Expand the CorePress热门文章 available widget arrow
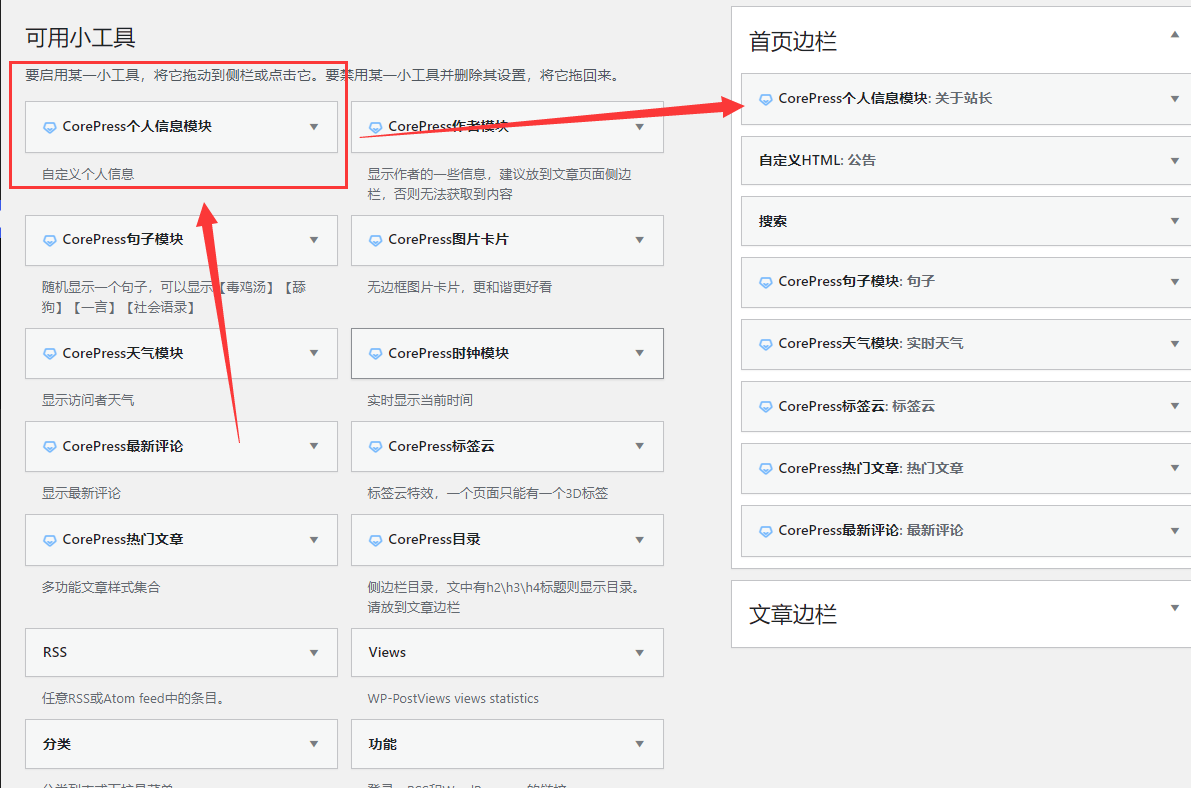The height and width of the screenshot is (788, 1191). (314, 540)
